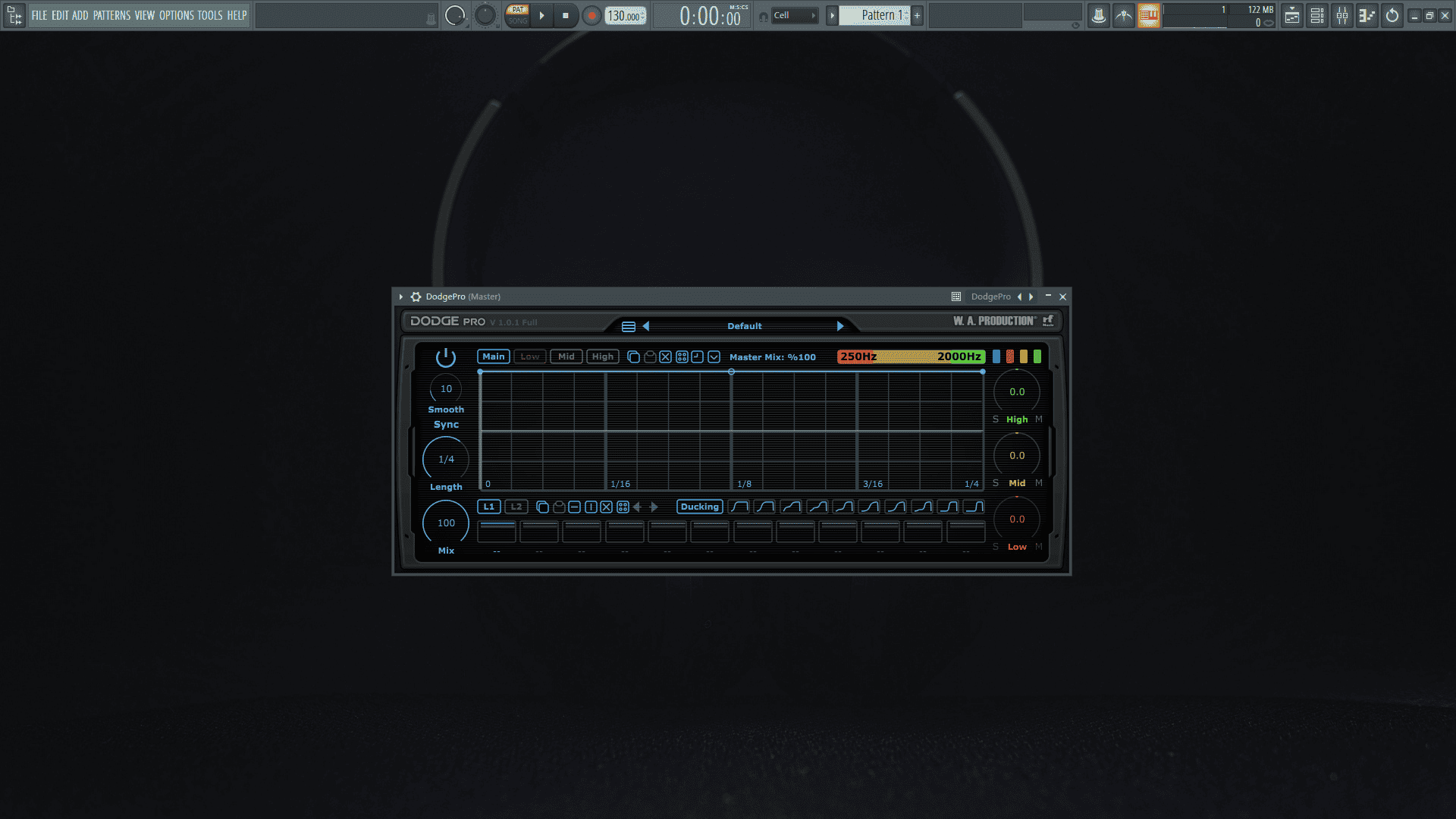Click the main toolbar copy icon beside High
1456x819 pixels.
point(633,356)
